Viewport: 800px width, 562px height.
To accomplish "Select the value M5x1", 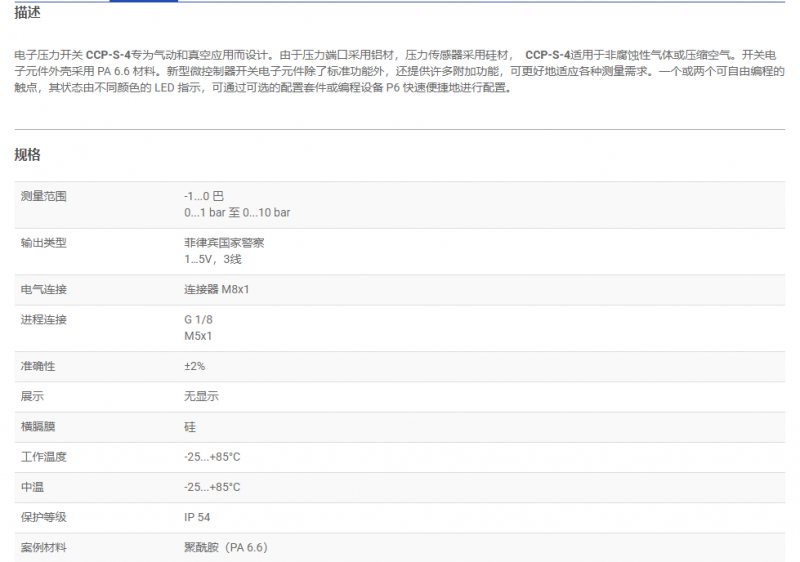I will (198, 336).
